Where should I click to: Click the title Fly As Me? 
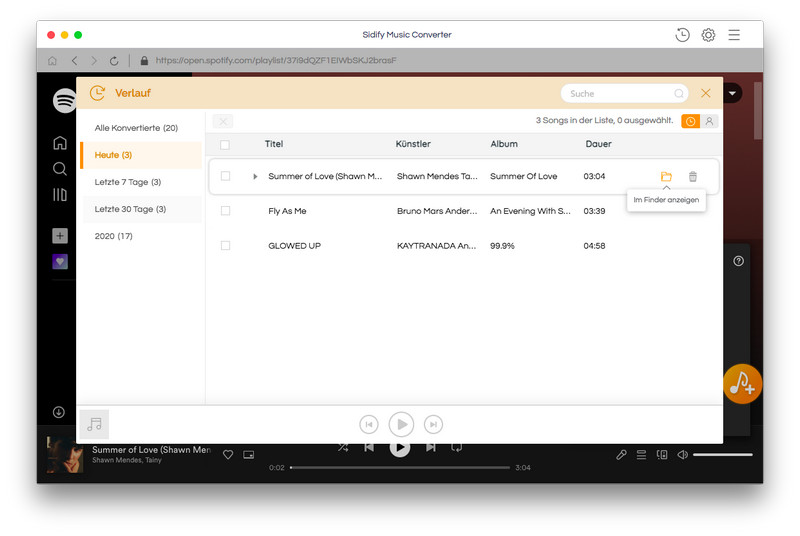[x=287, y=211]
